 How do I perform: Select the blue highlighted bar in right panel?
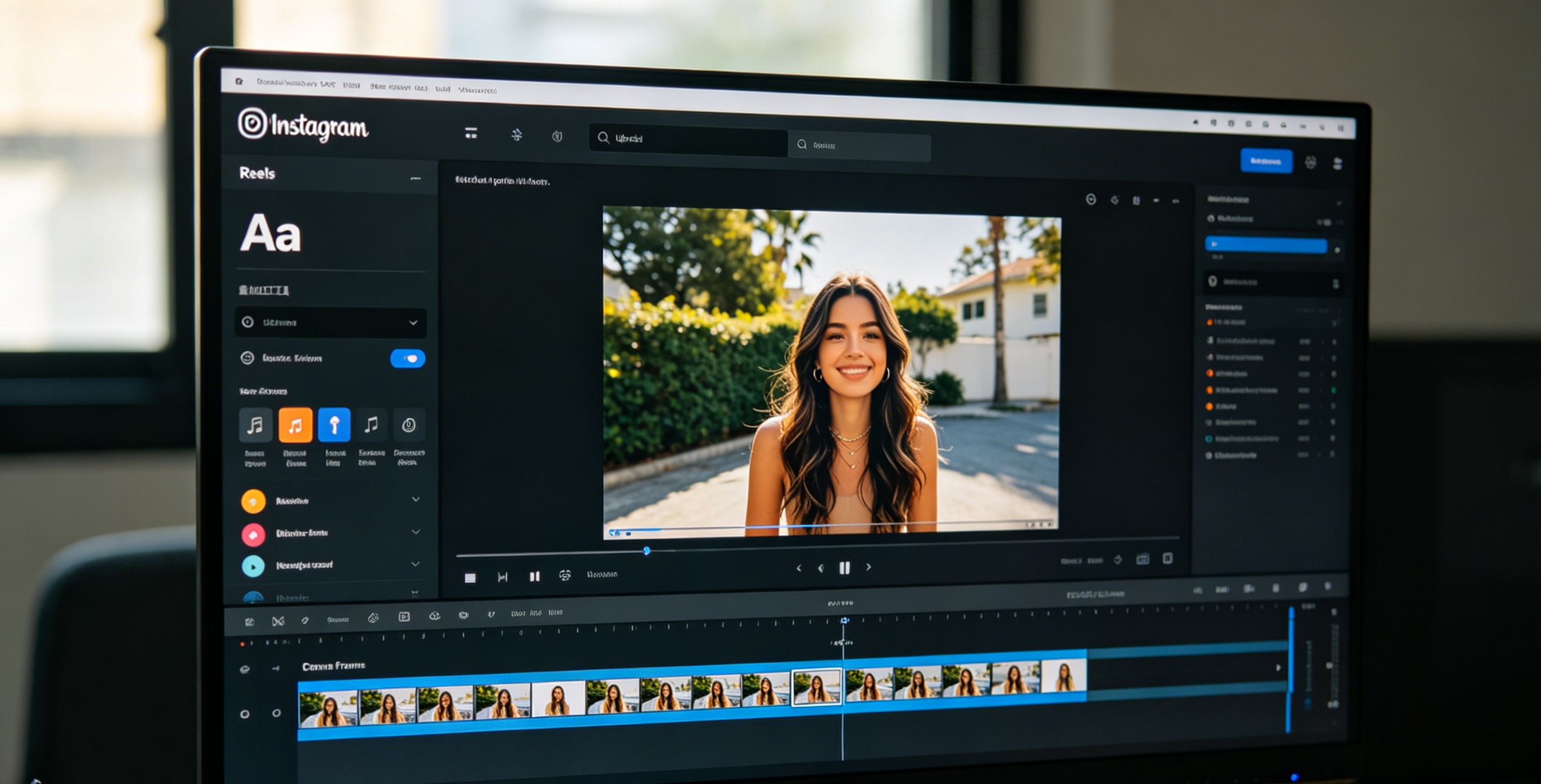(x=1266, y=245)
